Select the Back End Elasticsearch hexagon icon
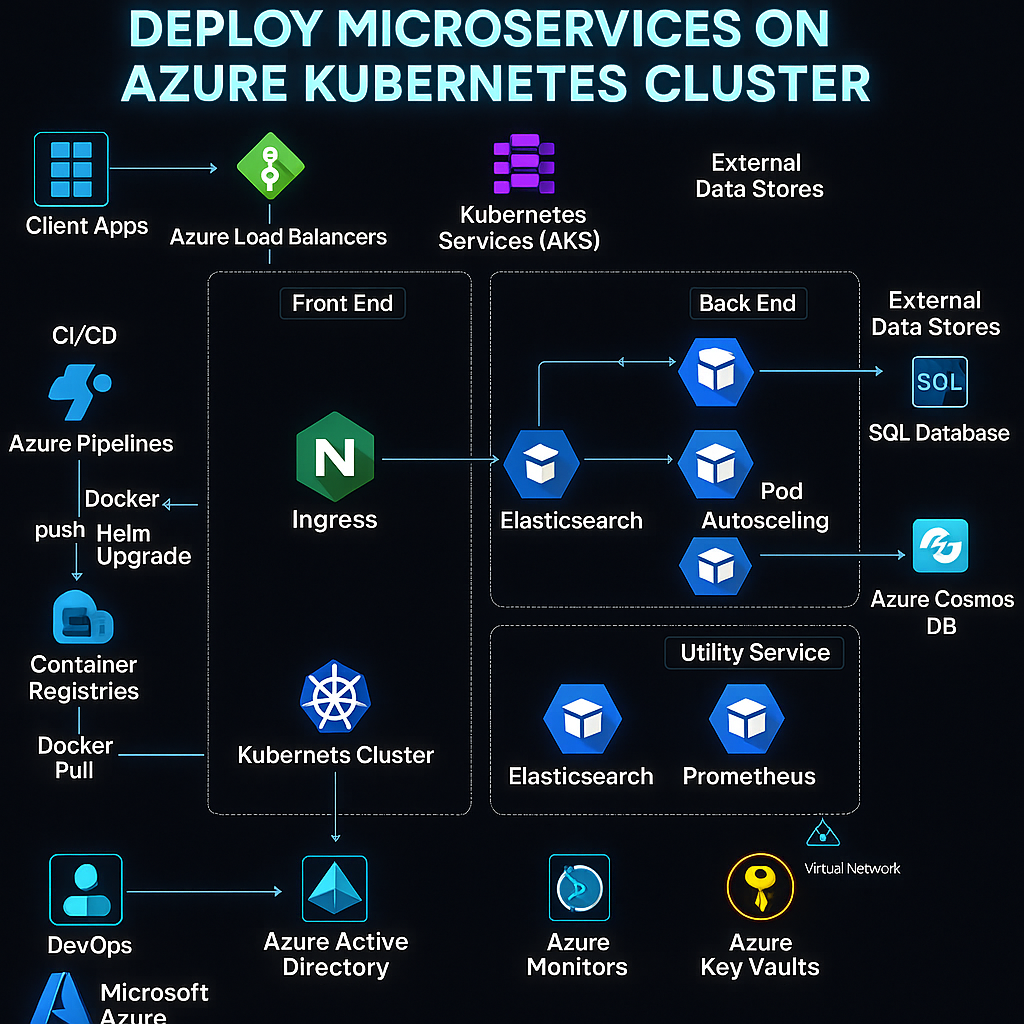The image size is (1024, 1024). (541, 464)
